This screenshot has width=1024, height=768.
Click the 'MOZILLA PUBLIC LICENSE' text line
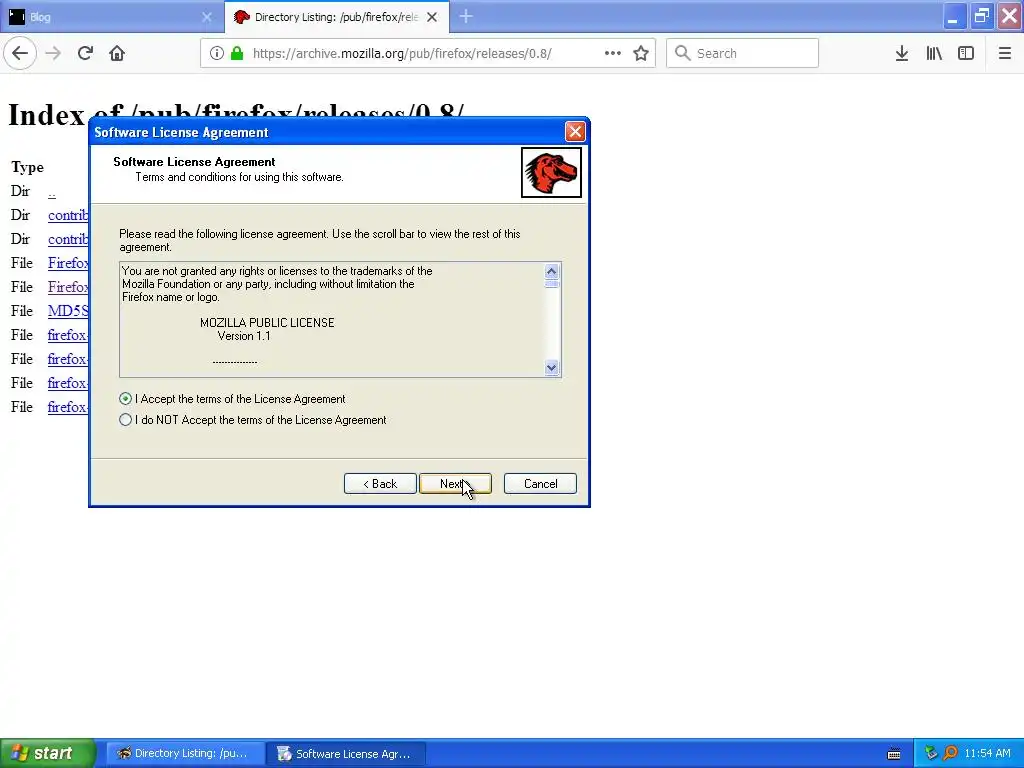click(267, 323)
